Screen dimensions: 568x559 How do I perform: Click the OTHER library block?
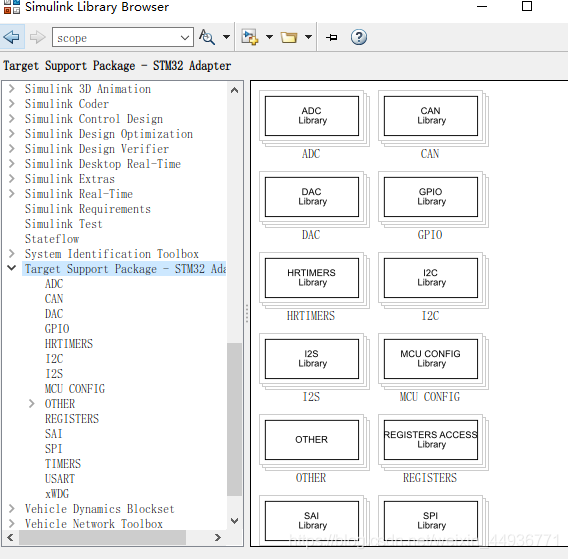pos(312,440)
